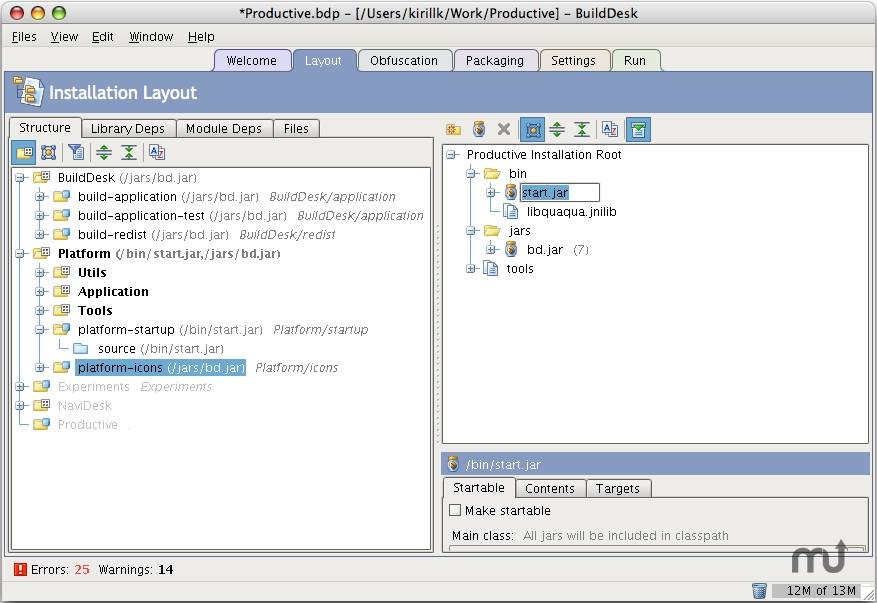Click the module icon next to BuildDesk
This screenshot has width=877, height=603.
41,177
